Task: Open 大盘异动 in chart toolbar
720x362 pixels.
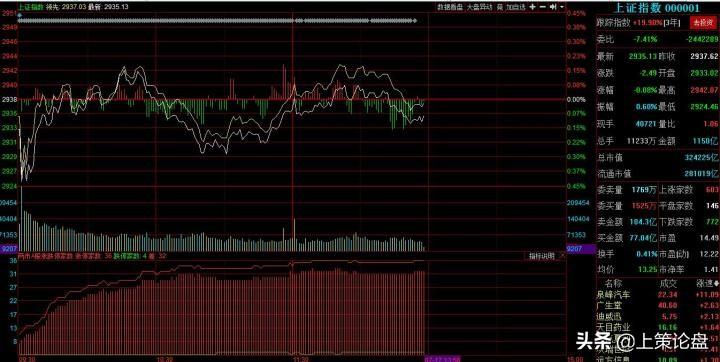Action: click(479, 7)
